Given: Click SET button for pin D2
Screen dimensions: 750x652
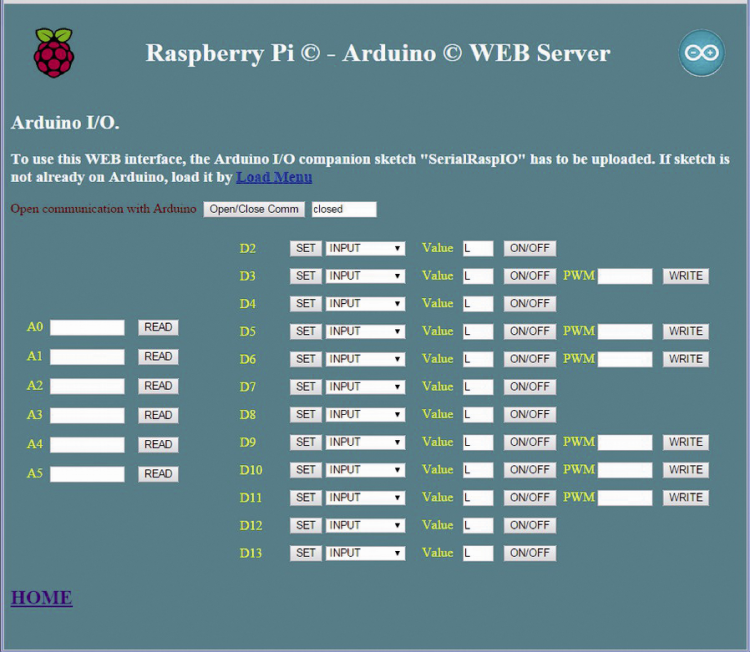Looking at the screenshot, I should coord(306,248).
